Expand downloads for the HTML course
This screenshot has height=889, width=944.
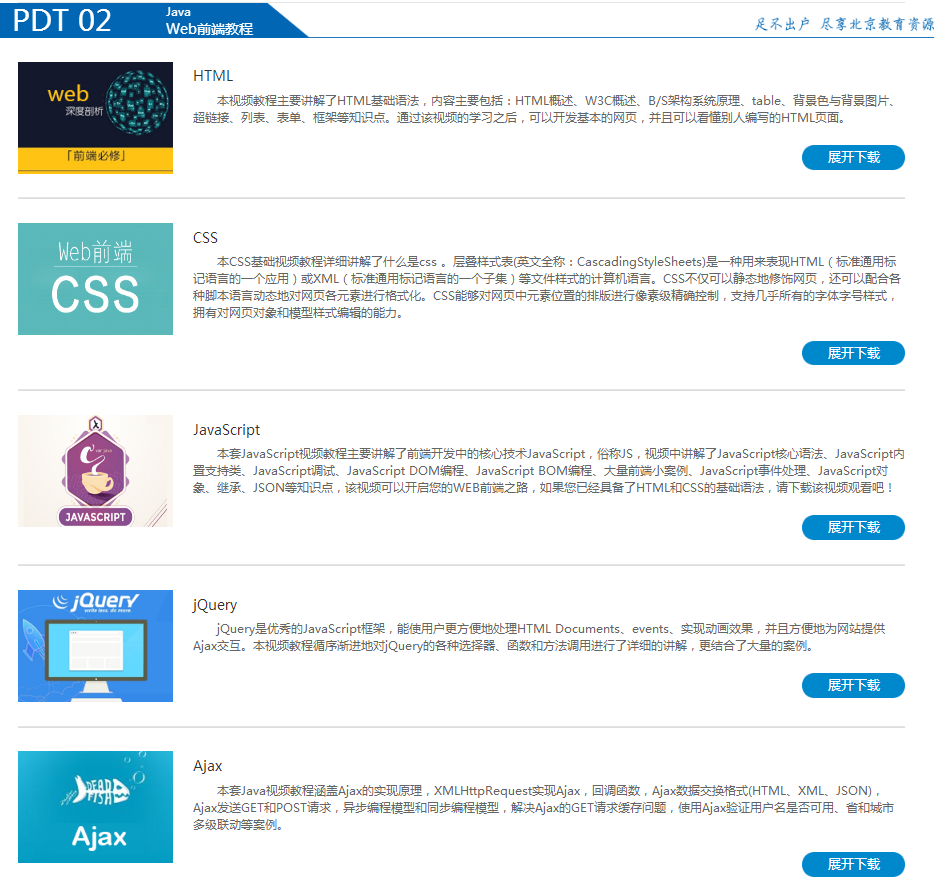click(853, 157)
